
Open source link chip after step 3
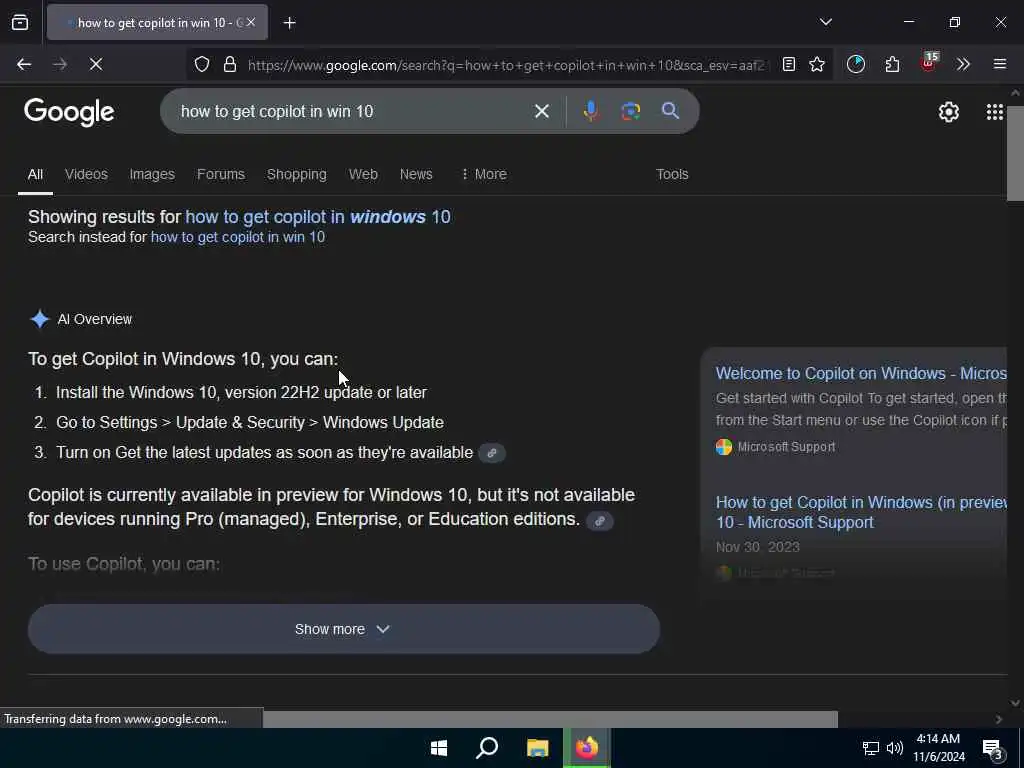click(x=492, y=453)
